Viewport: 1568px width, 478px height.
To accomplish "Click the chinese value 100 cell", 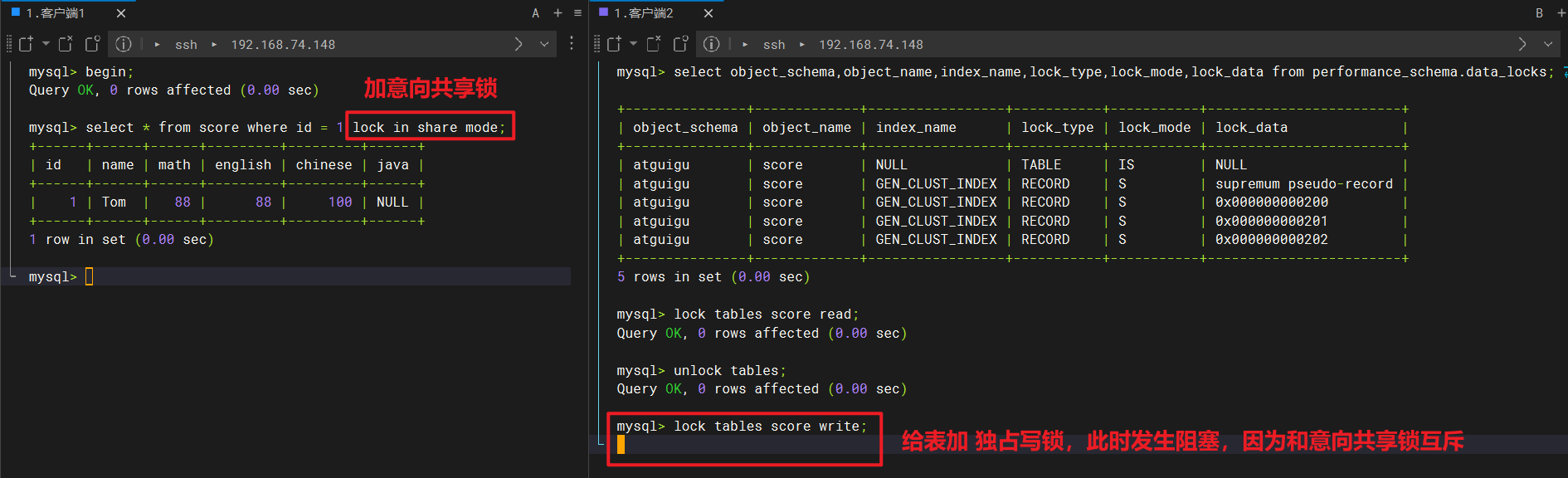I will (340, 202).
